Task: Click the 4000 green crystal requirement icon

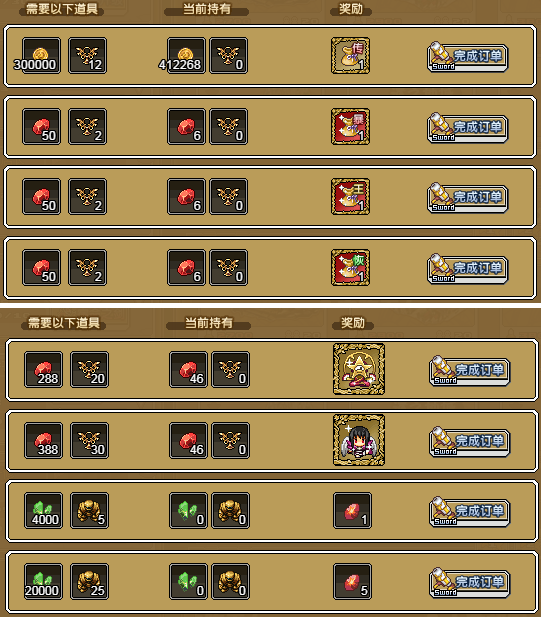Action: (x=43, y=510)
